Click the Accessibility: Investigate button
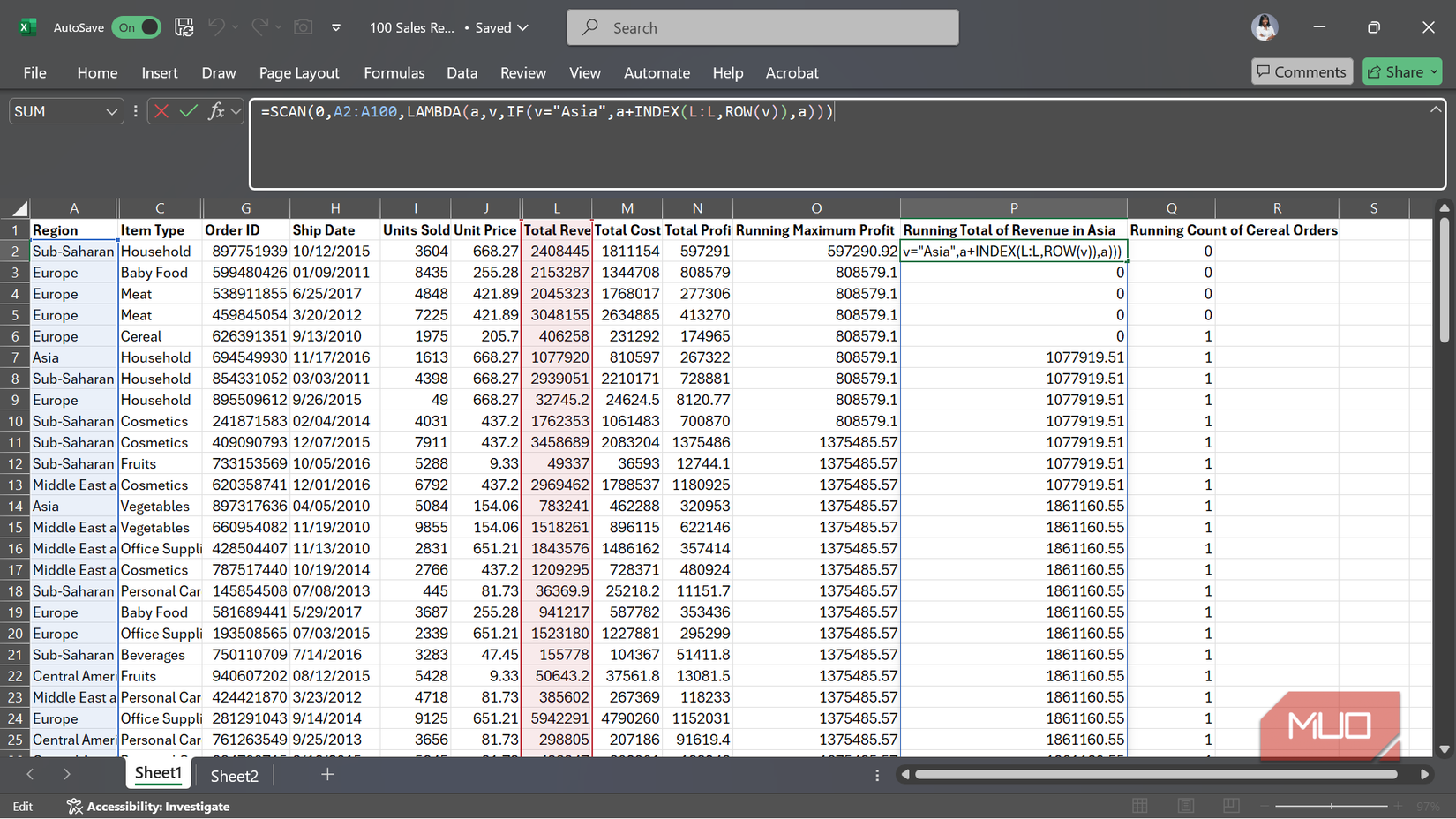 [146, 806]
